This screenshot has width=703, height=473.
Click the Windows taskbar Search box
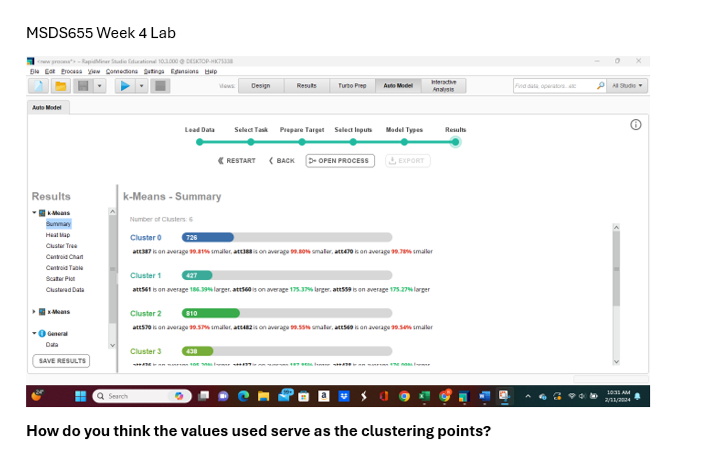point(142,396)
